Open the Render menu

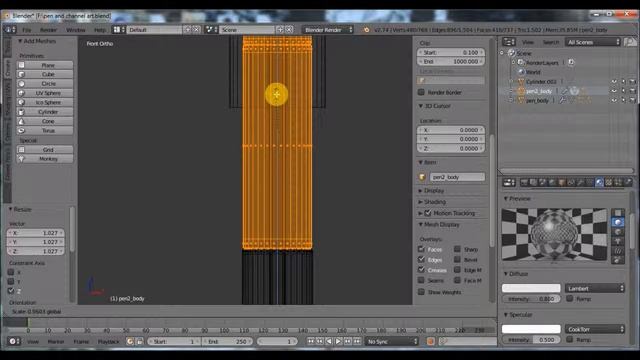pyautogui.click(x=49, y=30)
